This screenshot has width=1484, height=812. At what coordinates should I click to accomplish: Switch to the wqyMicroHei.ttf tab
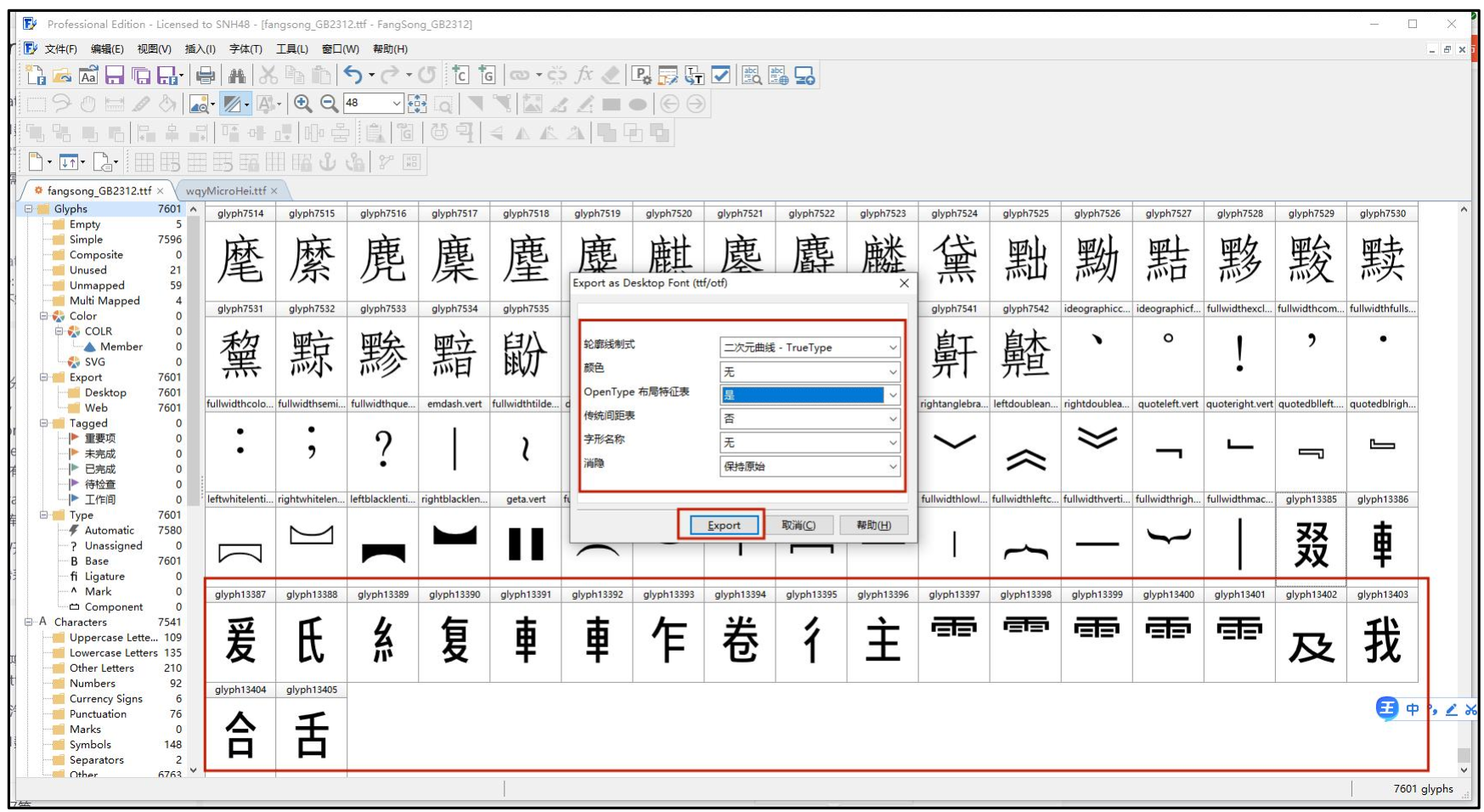click(228, 190)
